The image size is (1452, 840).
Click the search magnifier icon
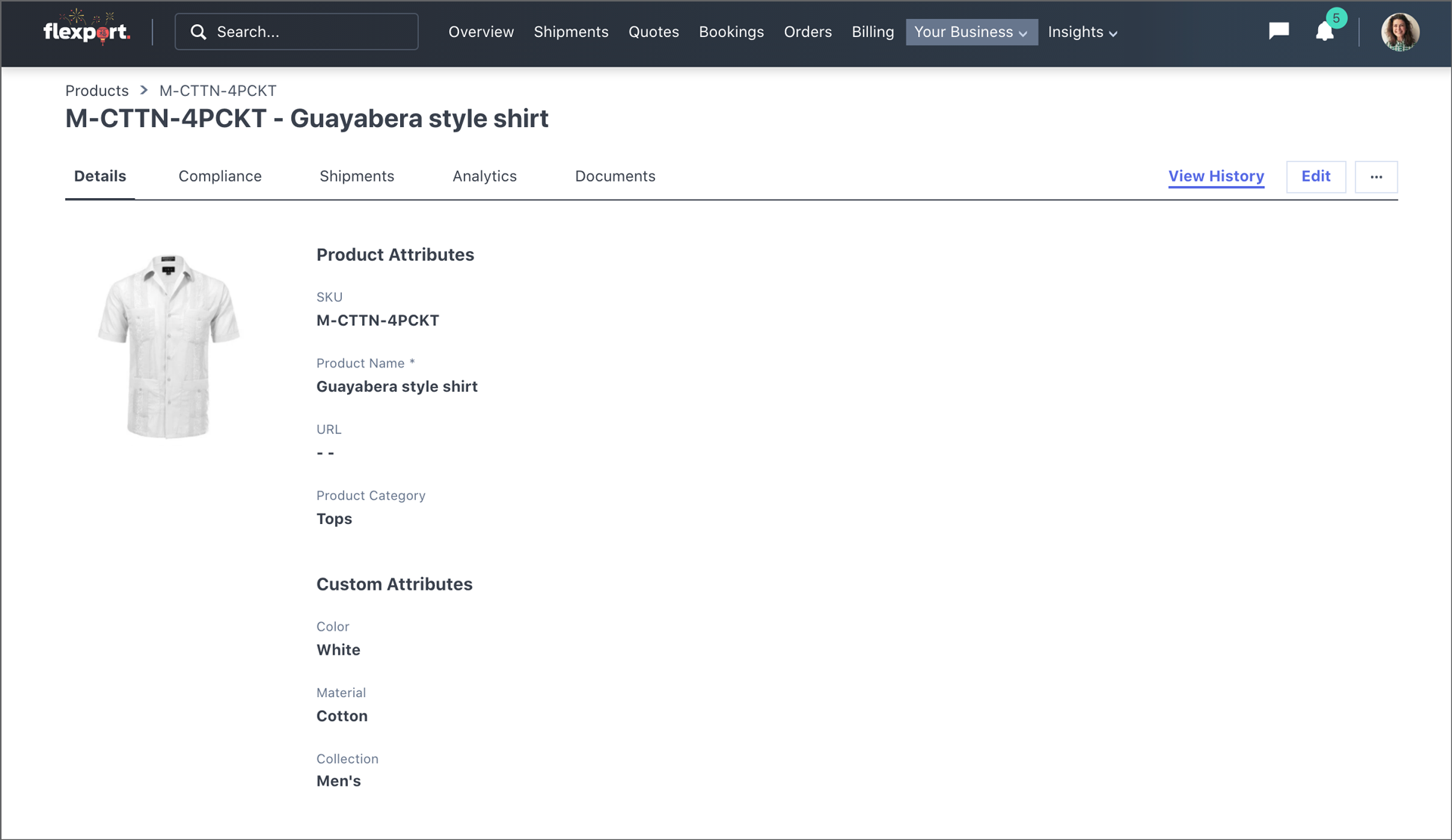pos(198,32)
